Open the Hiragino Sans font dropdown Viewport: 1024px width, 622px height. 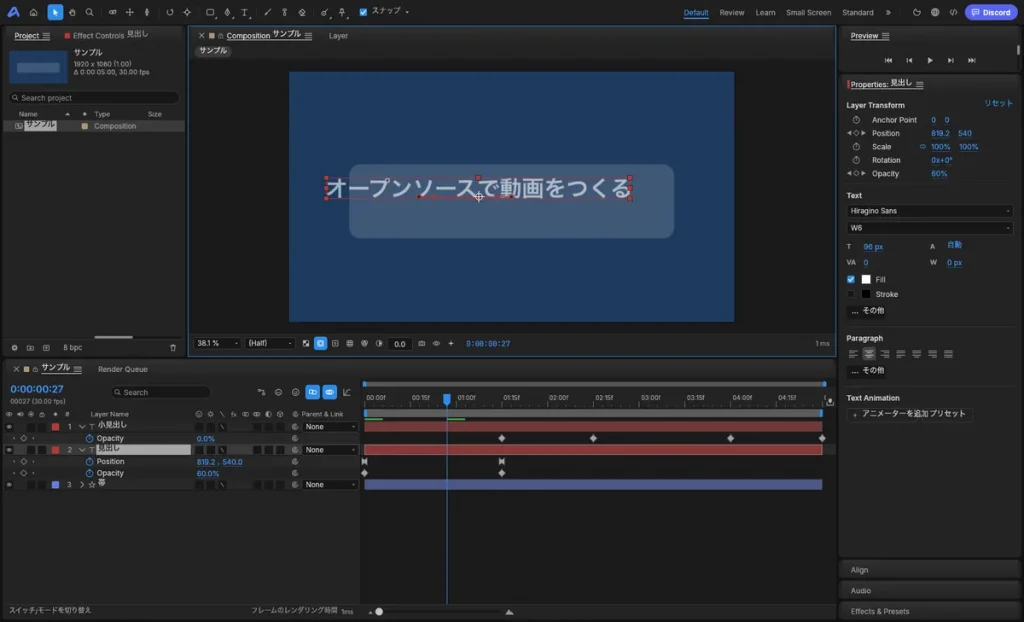coord(929,211)
